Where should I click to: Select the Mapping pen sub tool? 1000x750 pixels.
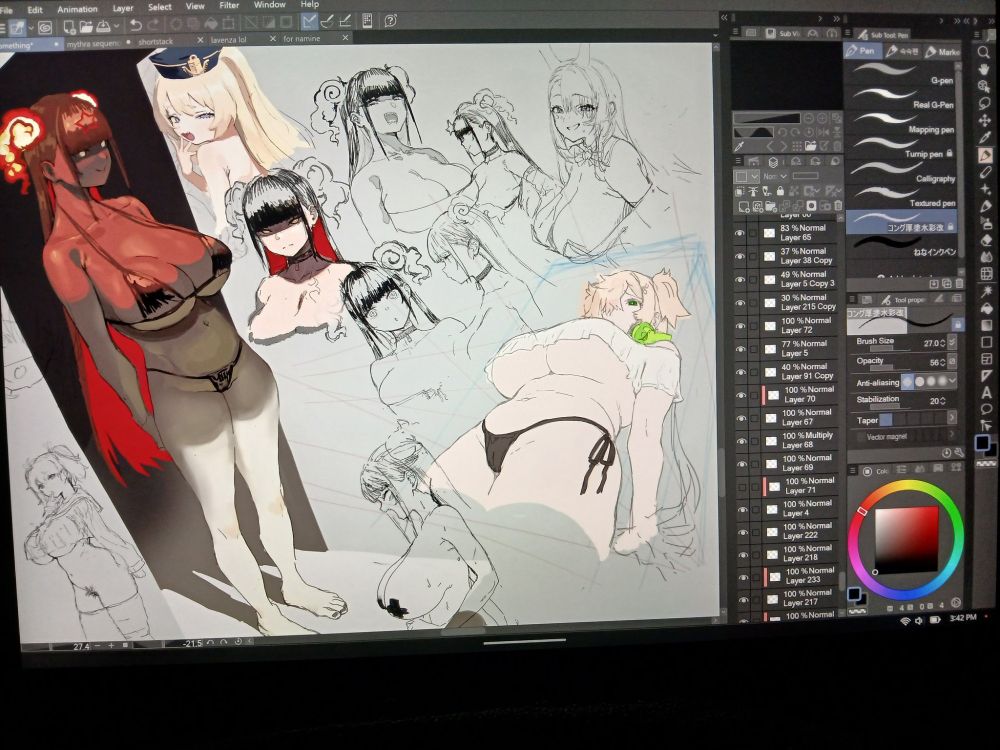pyautogui.click(x=902, y=124)
